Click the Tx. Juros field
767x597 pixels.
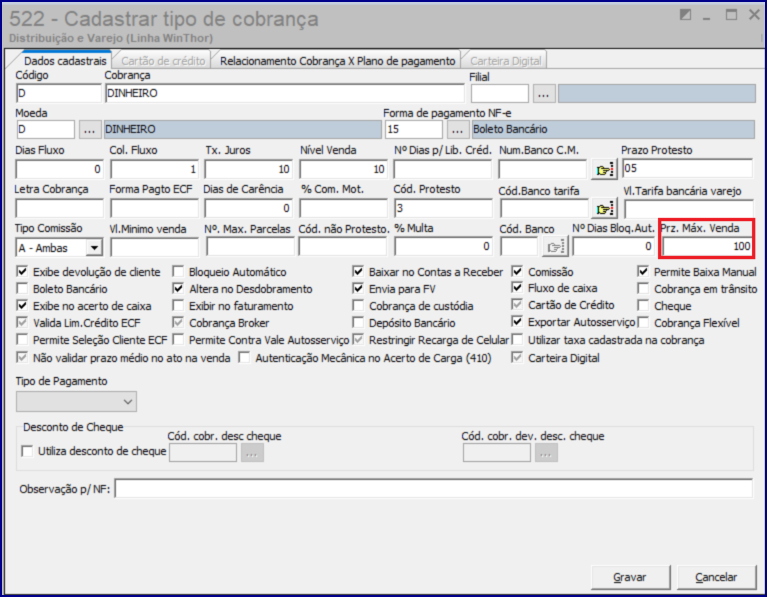pos(248,169)
